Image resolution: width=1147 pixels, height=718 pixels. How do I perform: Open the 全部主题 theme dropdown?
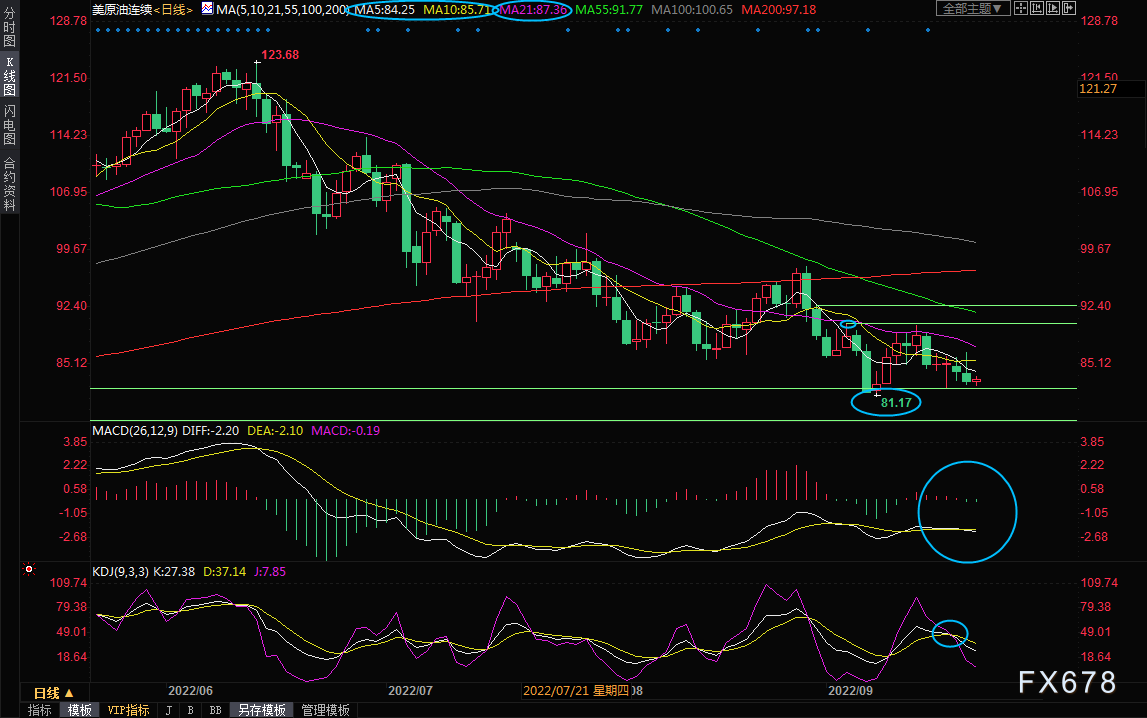pyautogui.click(x=972, y=9)
